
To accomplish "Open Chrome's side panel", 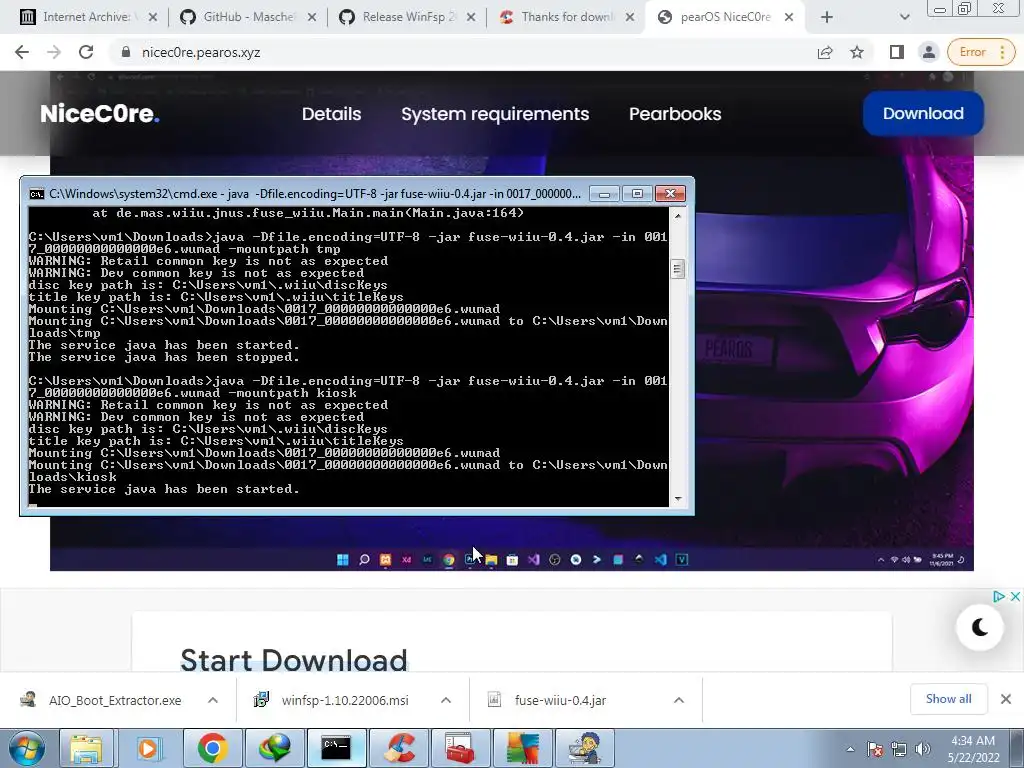I will click(x=897, y=52).
